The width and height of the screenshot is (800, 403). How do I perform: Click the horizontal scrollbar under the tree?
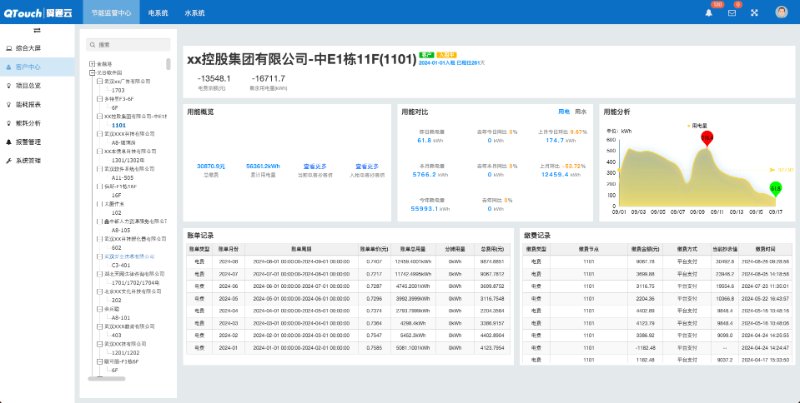105,378
